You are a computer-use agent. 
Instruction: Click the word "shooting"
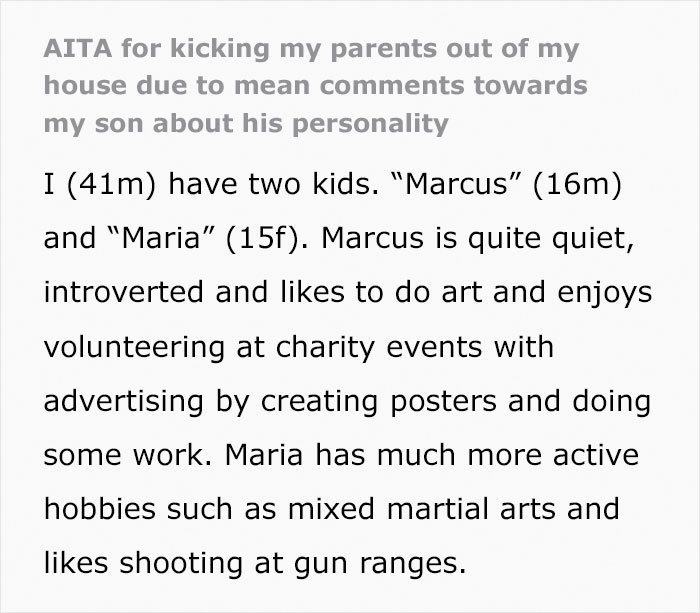(x=181, y=563)
